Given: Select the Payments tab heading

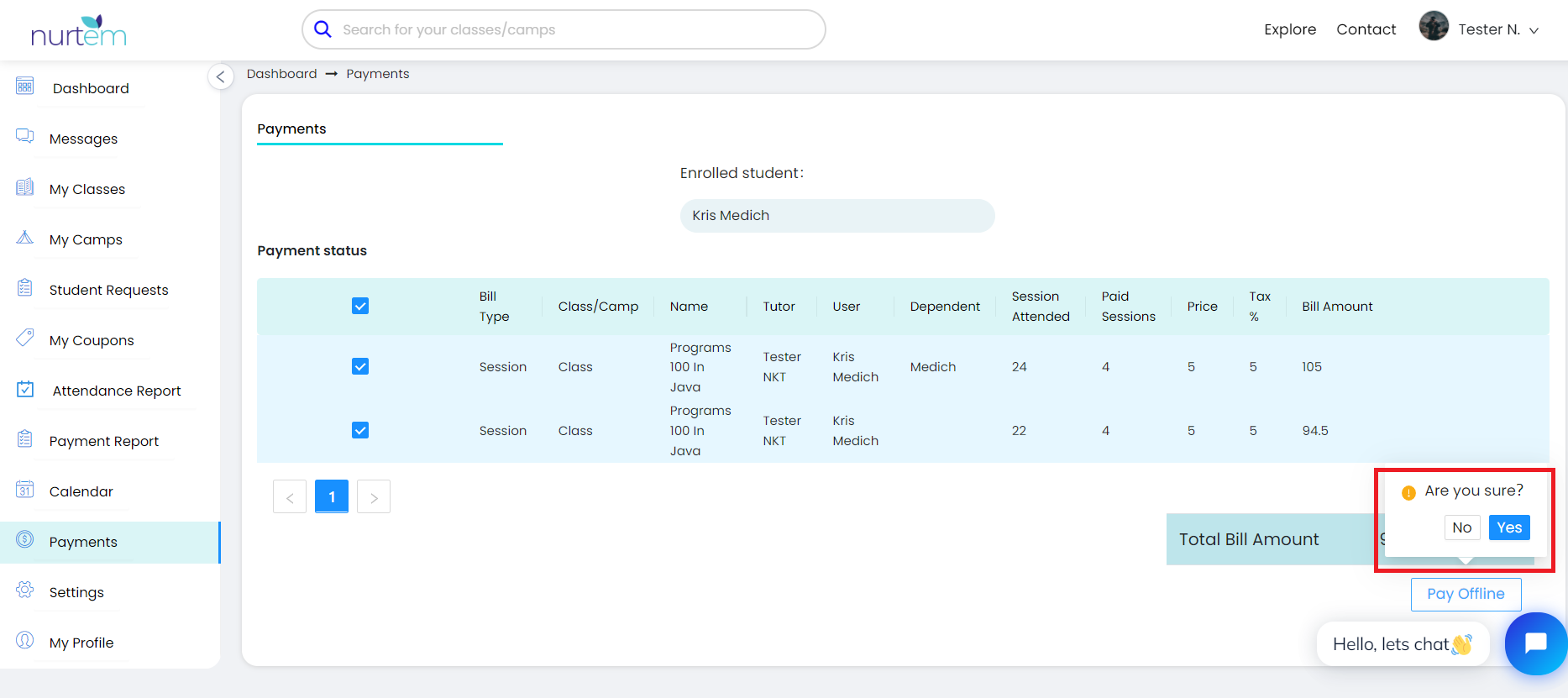Looking at the screenshot, I should click(291, 129).
